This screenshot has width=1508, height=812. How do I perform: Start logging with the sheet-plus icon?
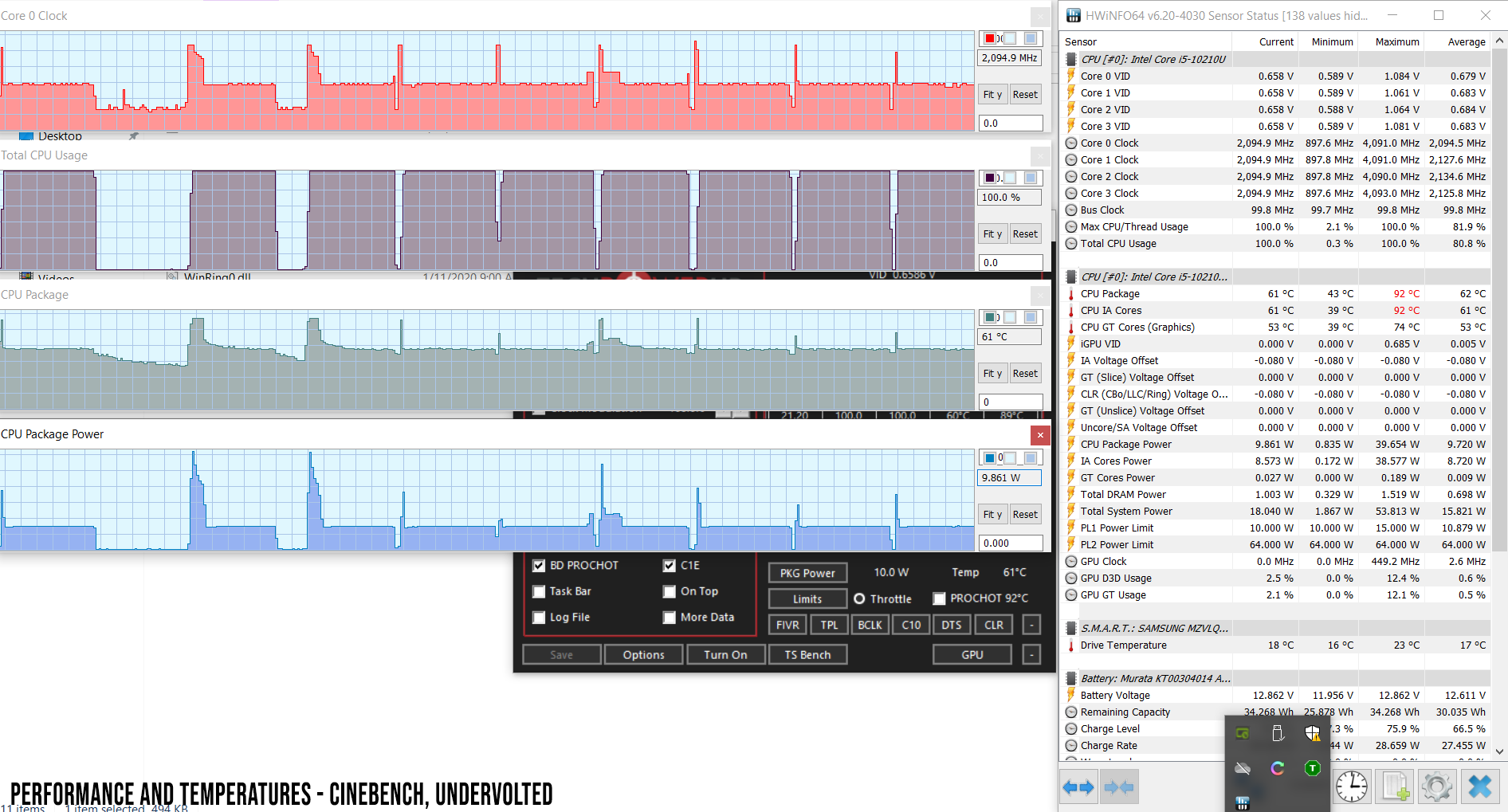click(x=1396, y=787)
